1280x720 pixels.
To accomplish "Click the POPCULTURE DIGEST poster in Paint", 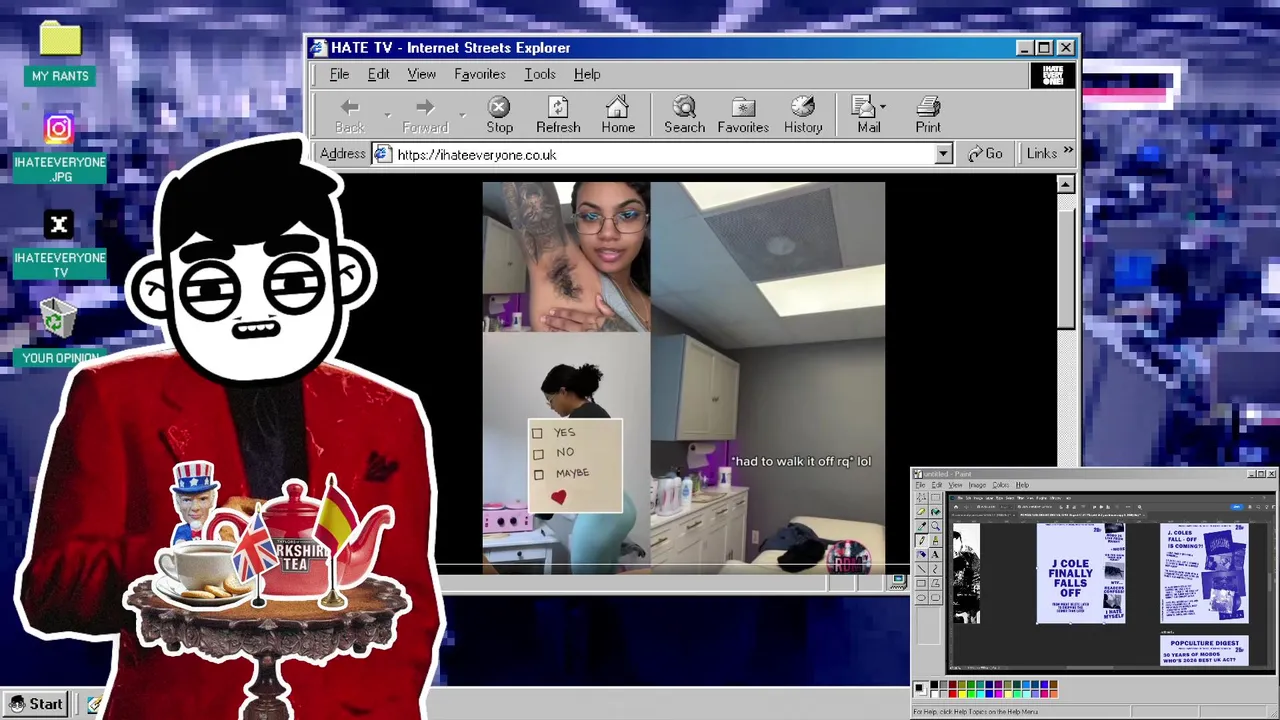I will pyautogui.click(x=1204, y=650).
